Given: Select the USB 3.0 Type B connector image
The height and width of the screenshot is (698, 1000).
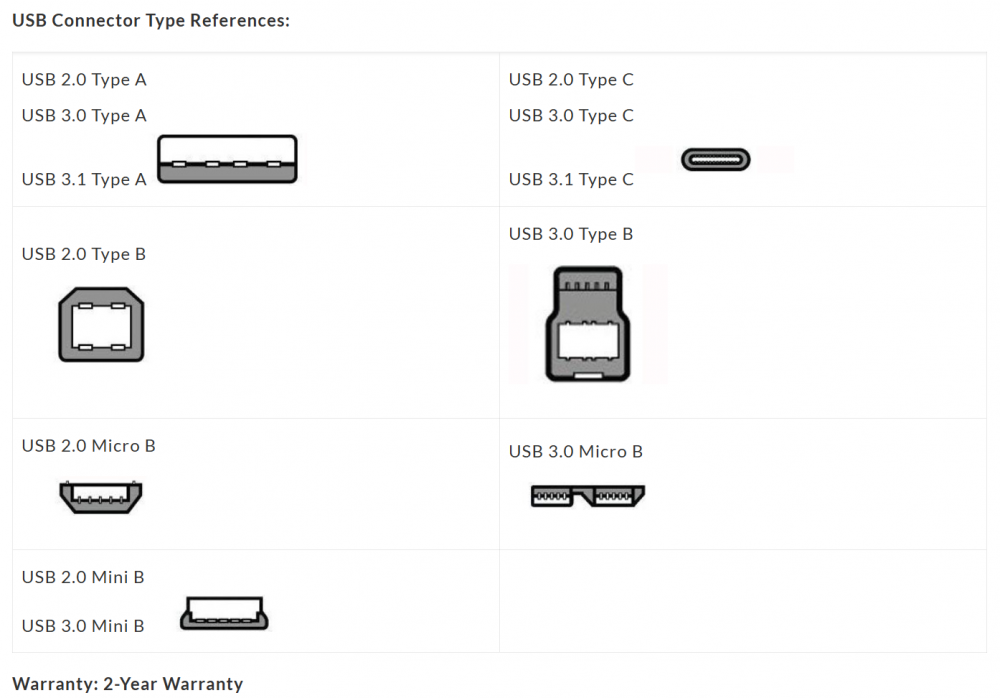Looking at the screenshot, I should click(587, 323).
